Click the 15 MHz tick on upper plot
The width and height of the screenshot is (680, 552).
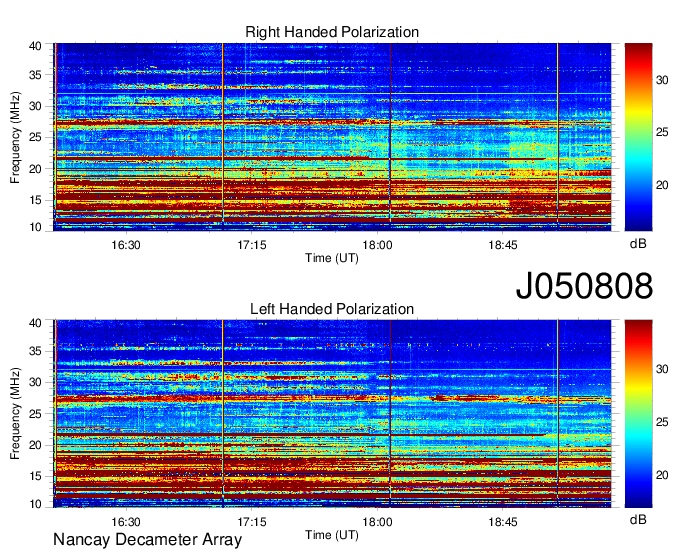tap(36, 200)
